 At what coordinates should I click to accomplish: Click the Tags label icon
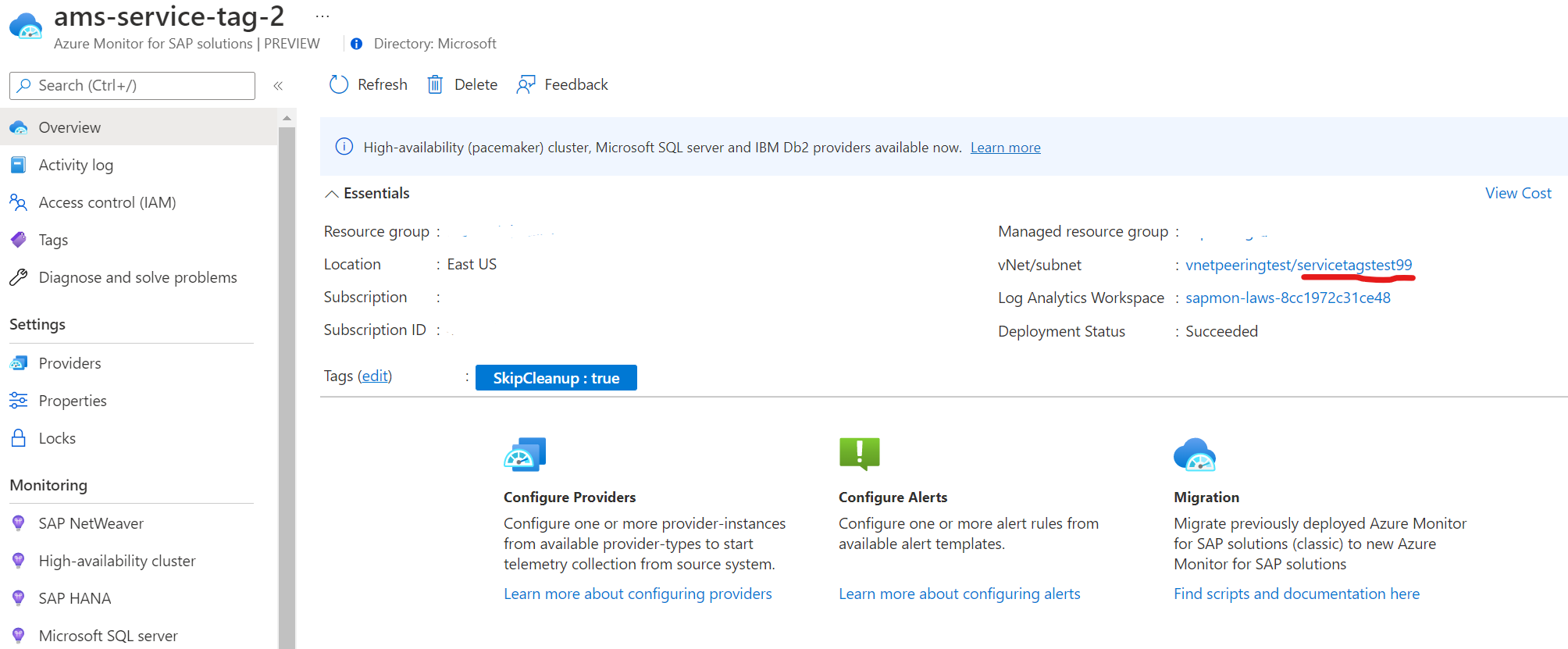click(x=19, y=240)
